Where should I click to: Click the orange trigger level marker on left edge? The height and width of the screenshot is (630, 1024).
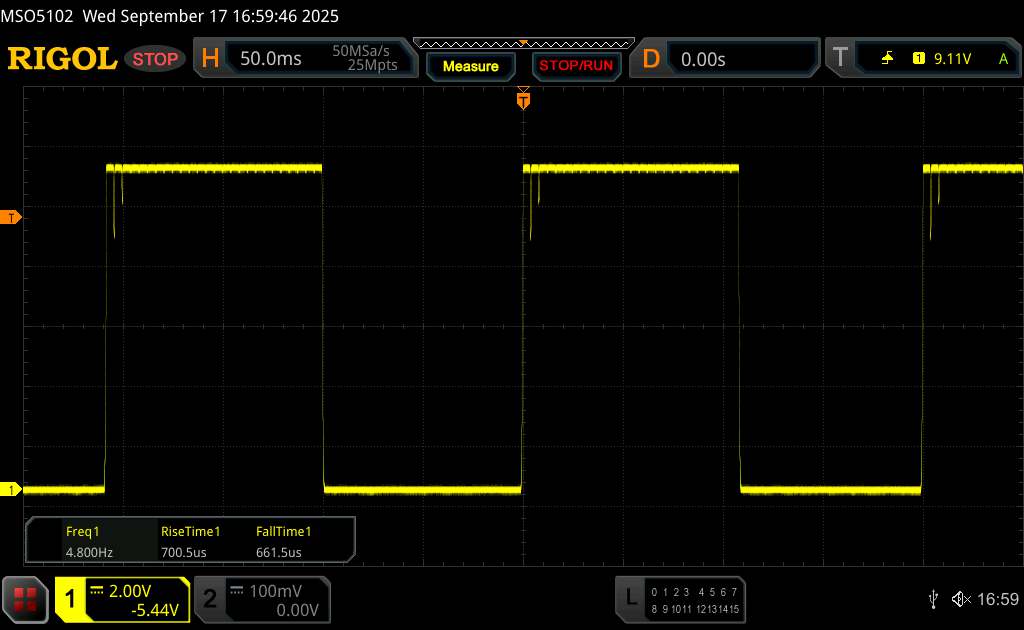[x=12, y=217]
